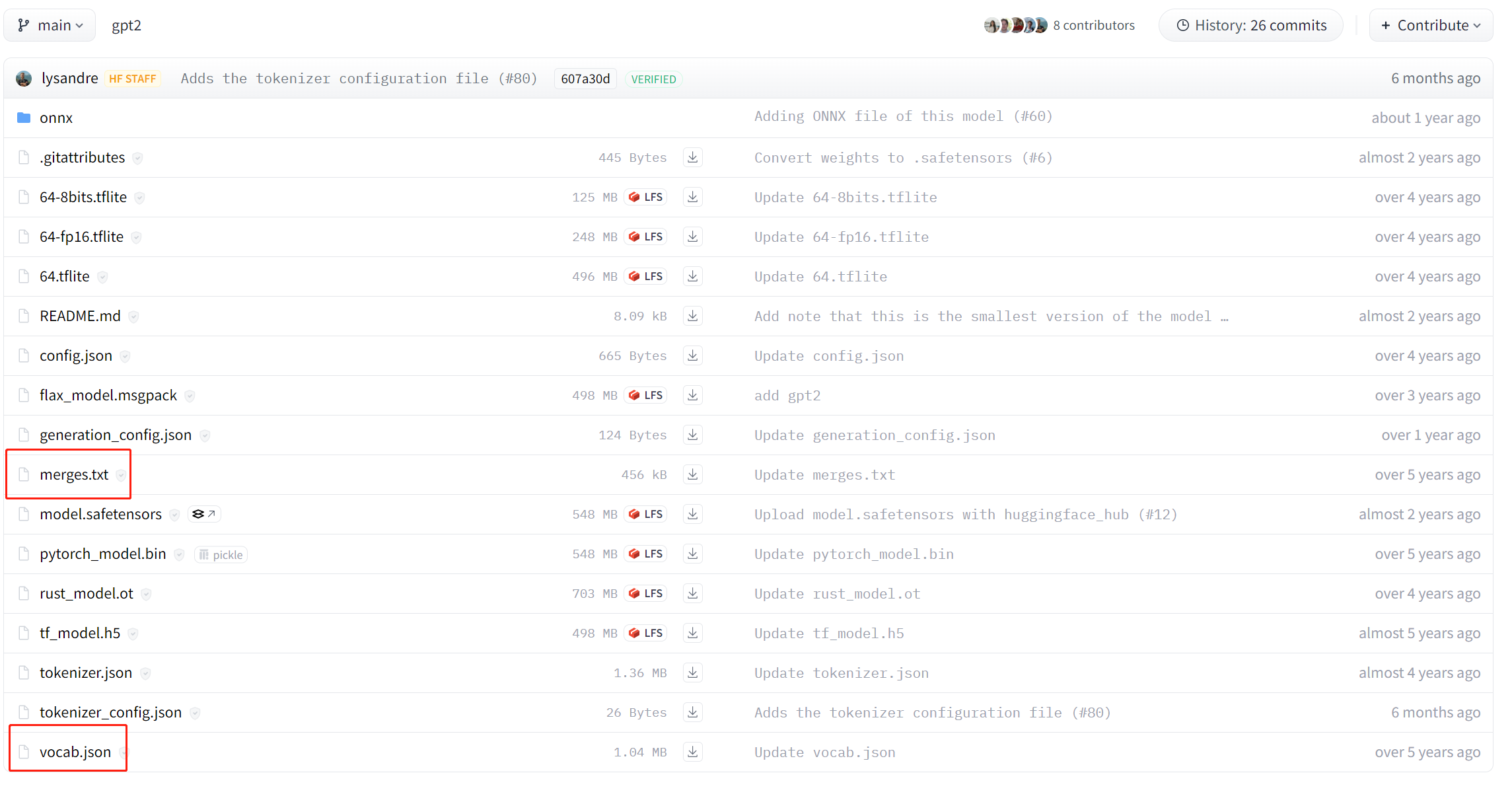The image size is (1512, 804).
Task: Open the onnx folder icon
Action: [24, 118]
